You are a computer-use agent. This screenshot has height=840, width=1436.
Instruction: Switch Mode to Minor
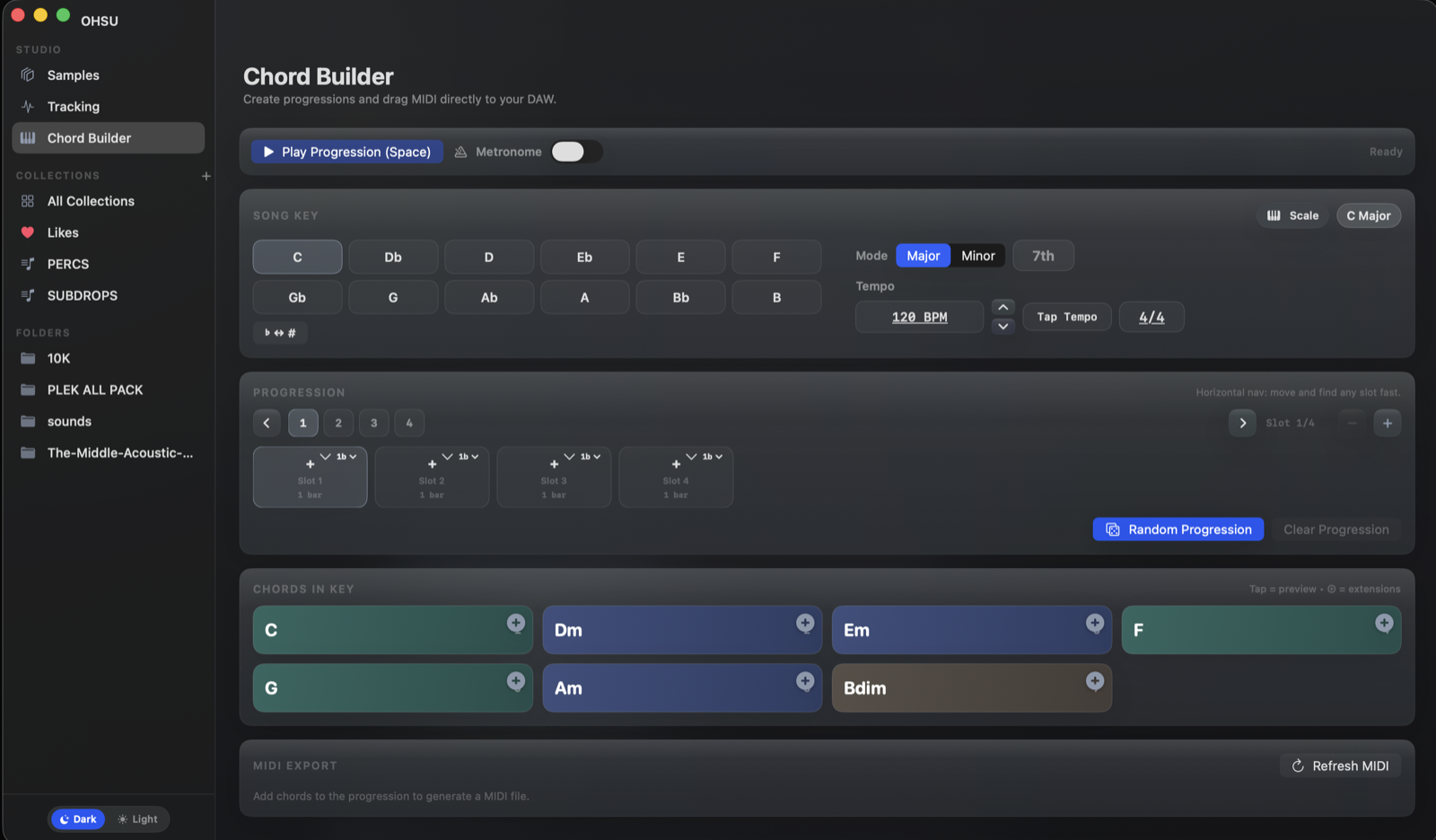[x=977, y=255]
